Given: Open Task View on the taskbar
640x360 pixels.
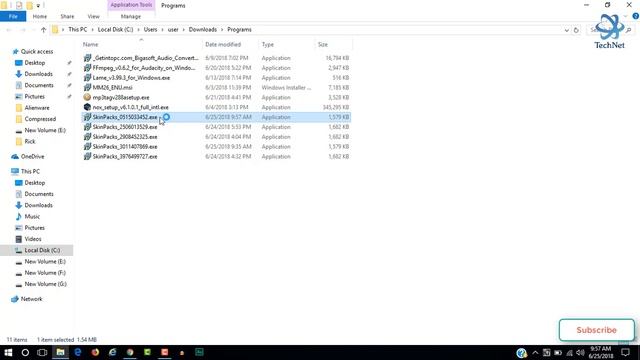Looking at the screenshot, I should pyautogui.click(x=42, y=352).
